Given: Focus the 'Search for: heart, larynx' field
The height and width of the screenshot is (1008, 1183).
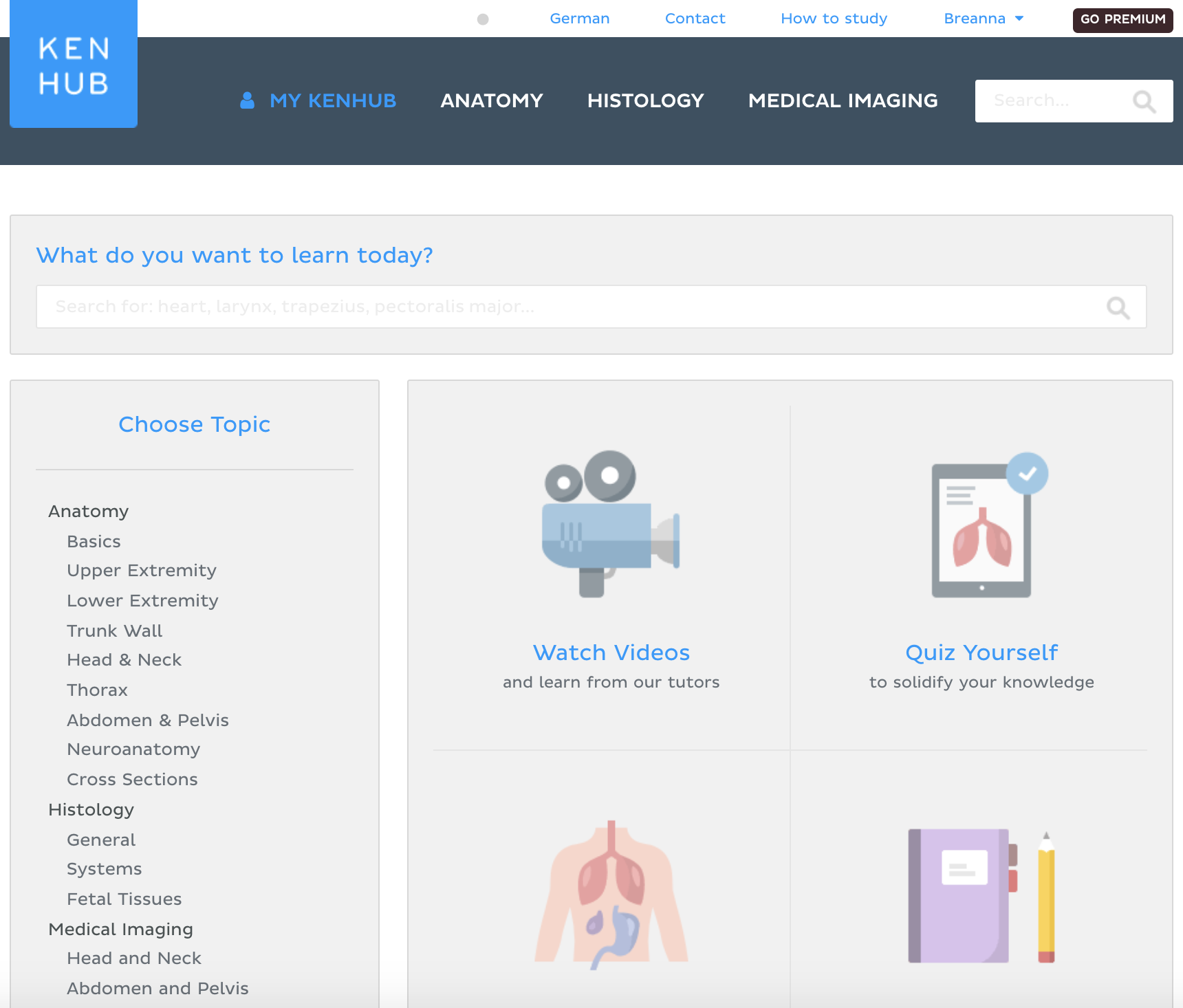Looking at the screenshot, I should click(x=591, y=307).
